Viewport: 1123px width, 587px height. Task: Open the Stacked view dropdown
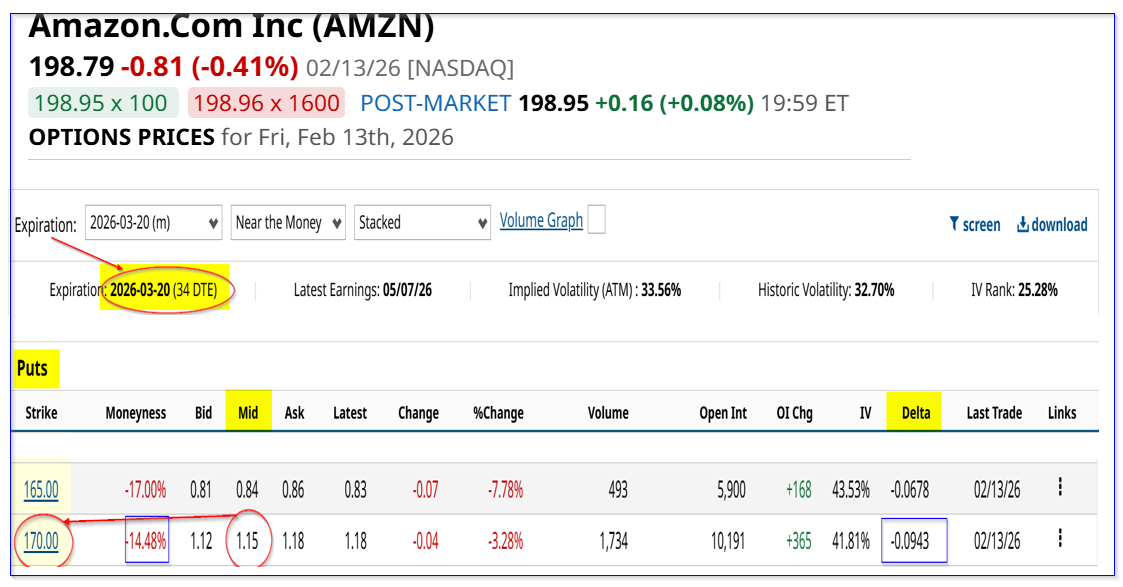pos(421,222)
